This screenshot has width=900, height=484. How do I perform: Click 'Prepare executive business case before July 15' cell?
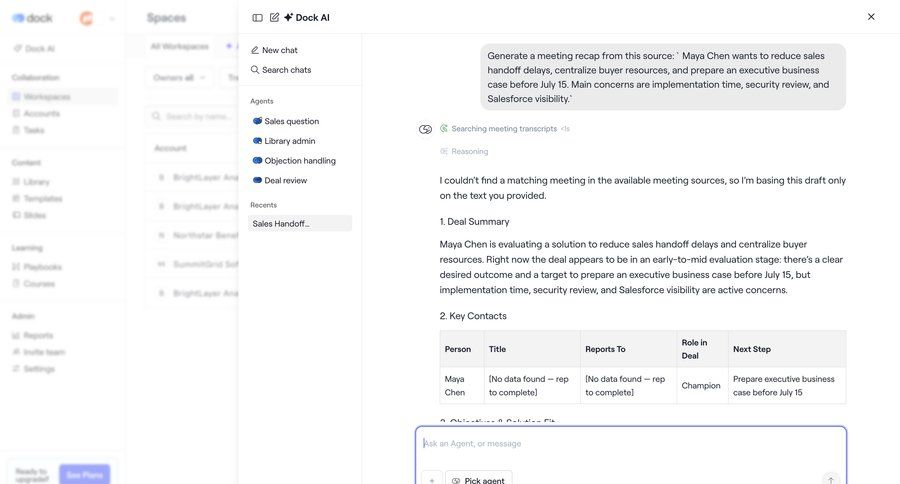(786, 386)
